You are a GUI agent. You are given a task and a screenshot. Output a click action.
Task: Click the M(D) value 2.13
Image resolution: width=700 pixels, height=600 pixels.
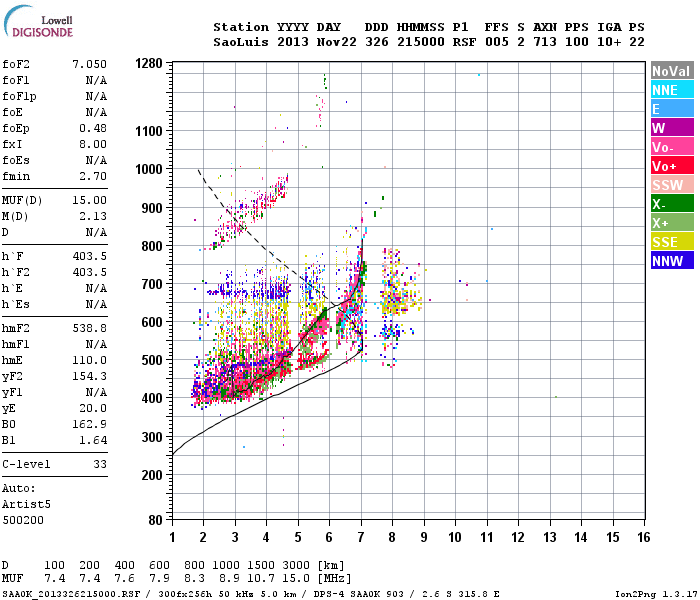click(93, 217)
